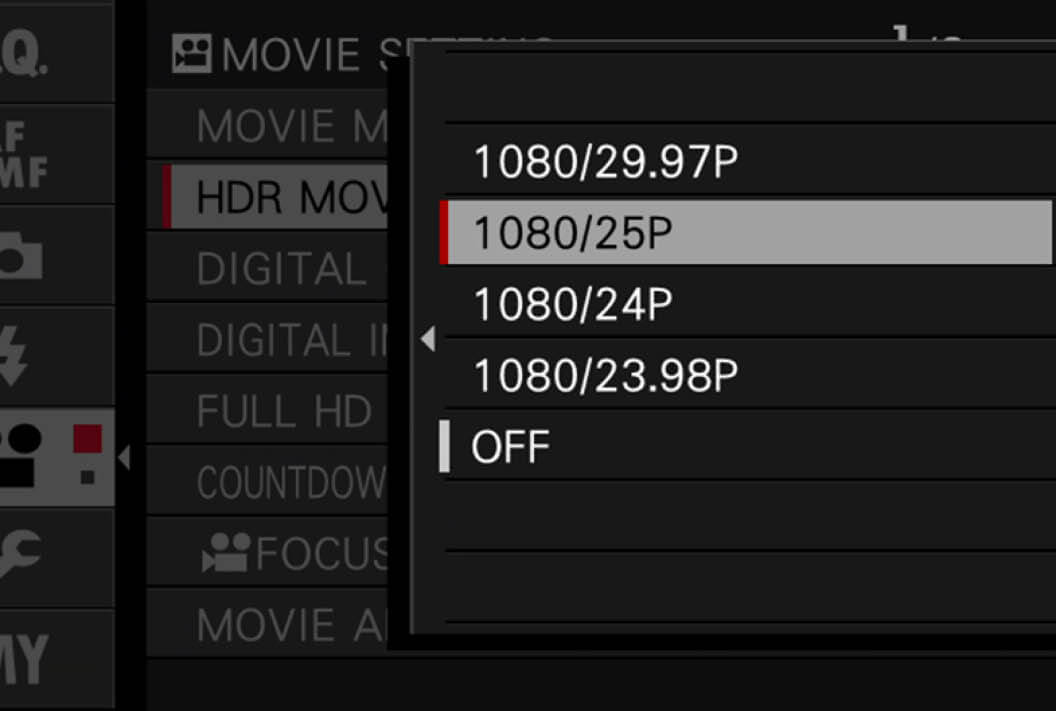Choose the 1080/24P frame rate
This screenshot has height=711, width=1056.
pos(748,304)
